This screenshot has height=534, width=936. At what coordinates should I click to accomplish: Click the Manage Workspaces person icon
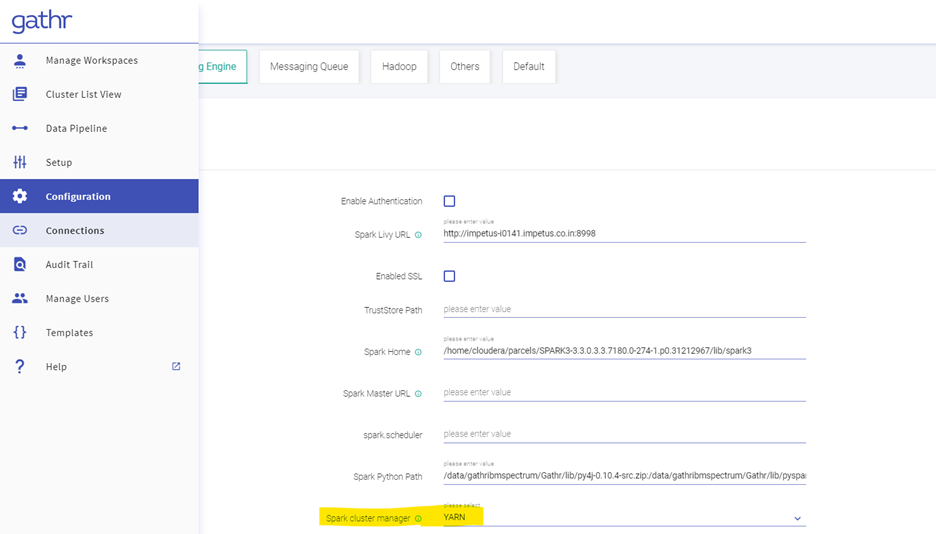[20, 60]
